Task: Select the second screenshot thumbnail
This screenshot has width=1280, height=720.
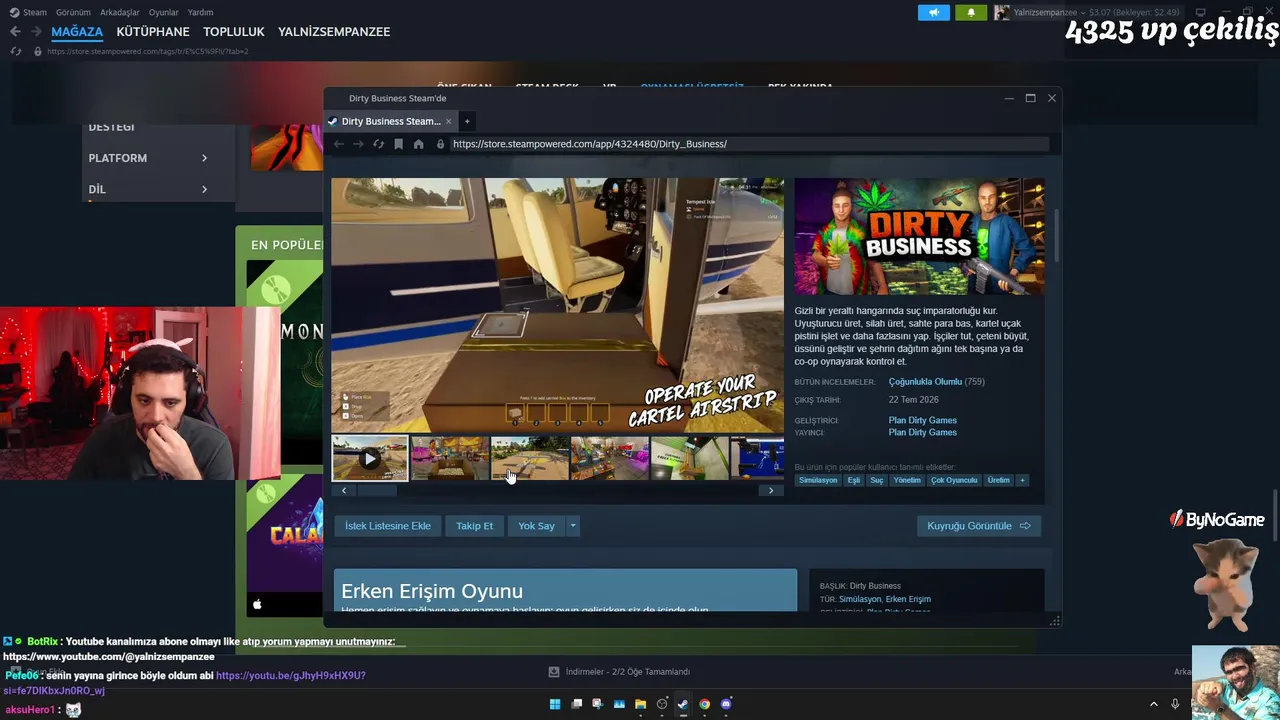Action: (450, 458)
